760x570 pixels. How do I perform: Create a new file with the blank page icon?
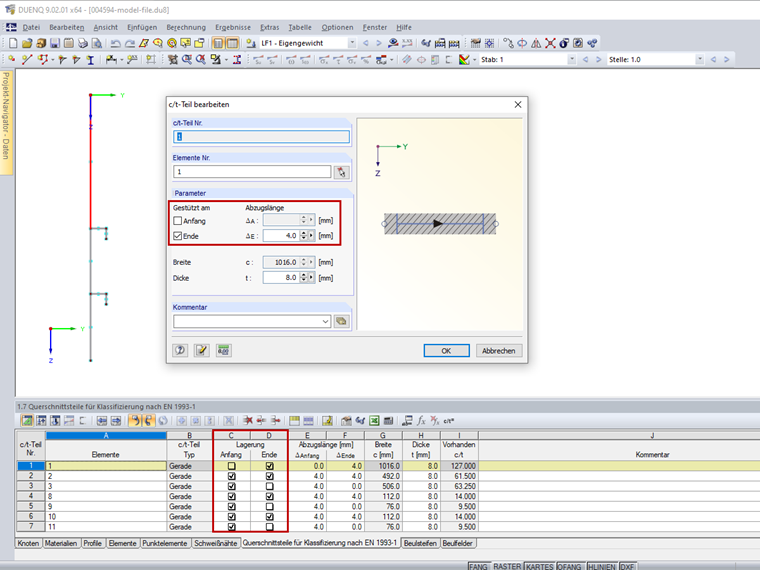click(13, 43)
